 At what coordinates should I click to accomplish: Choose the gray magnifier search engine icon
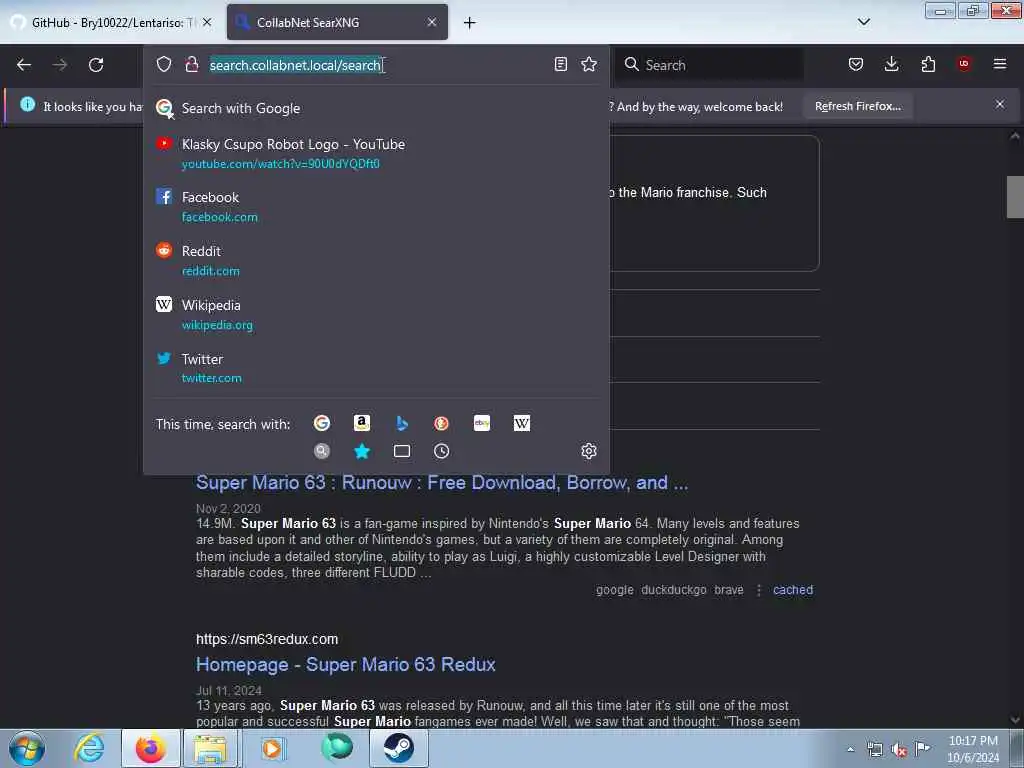322,451
